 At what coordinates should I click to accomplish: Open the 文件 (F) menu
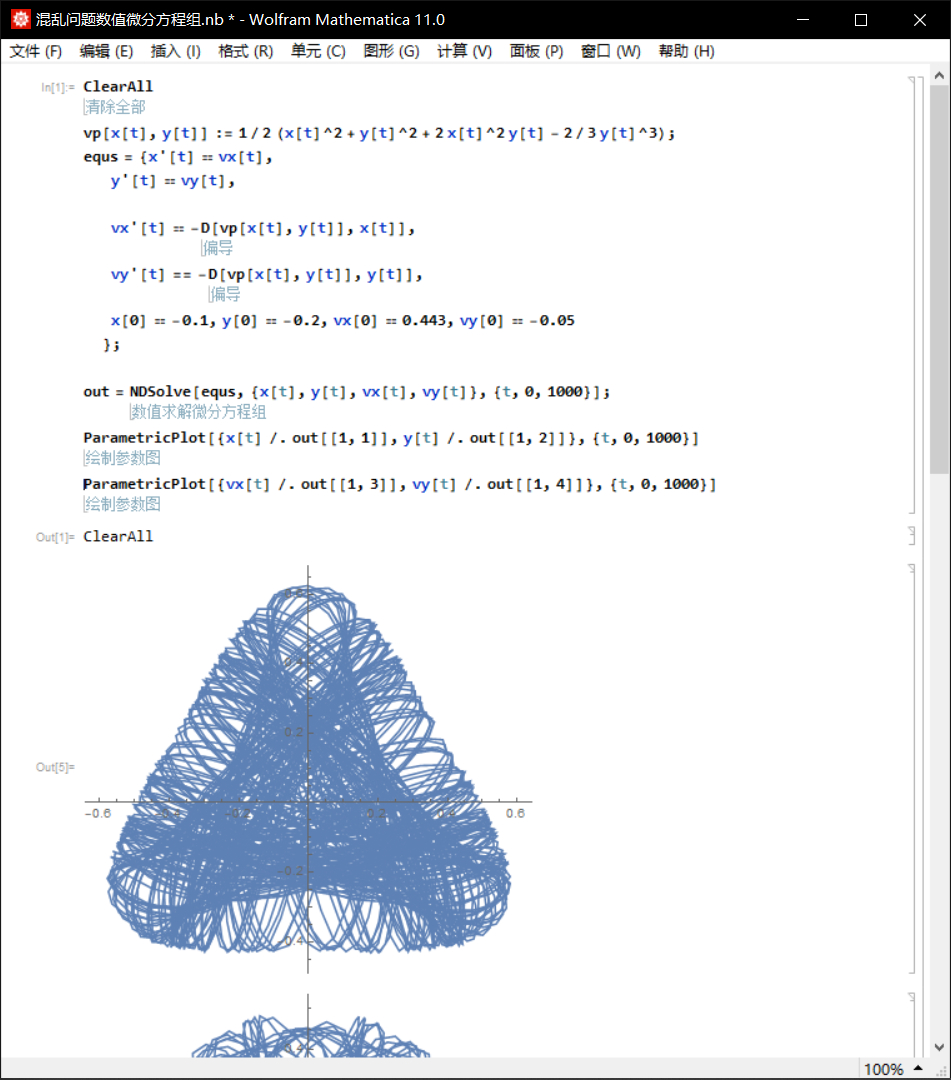click(x=35, y=52)
